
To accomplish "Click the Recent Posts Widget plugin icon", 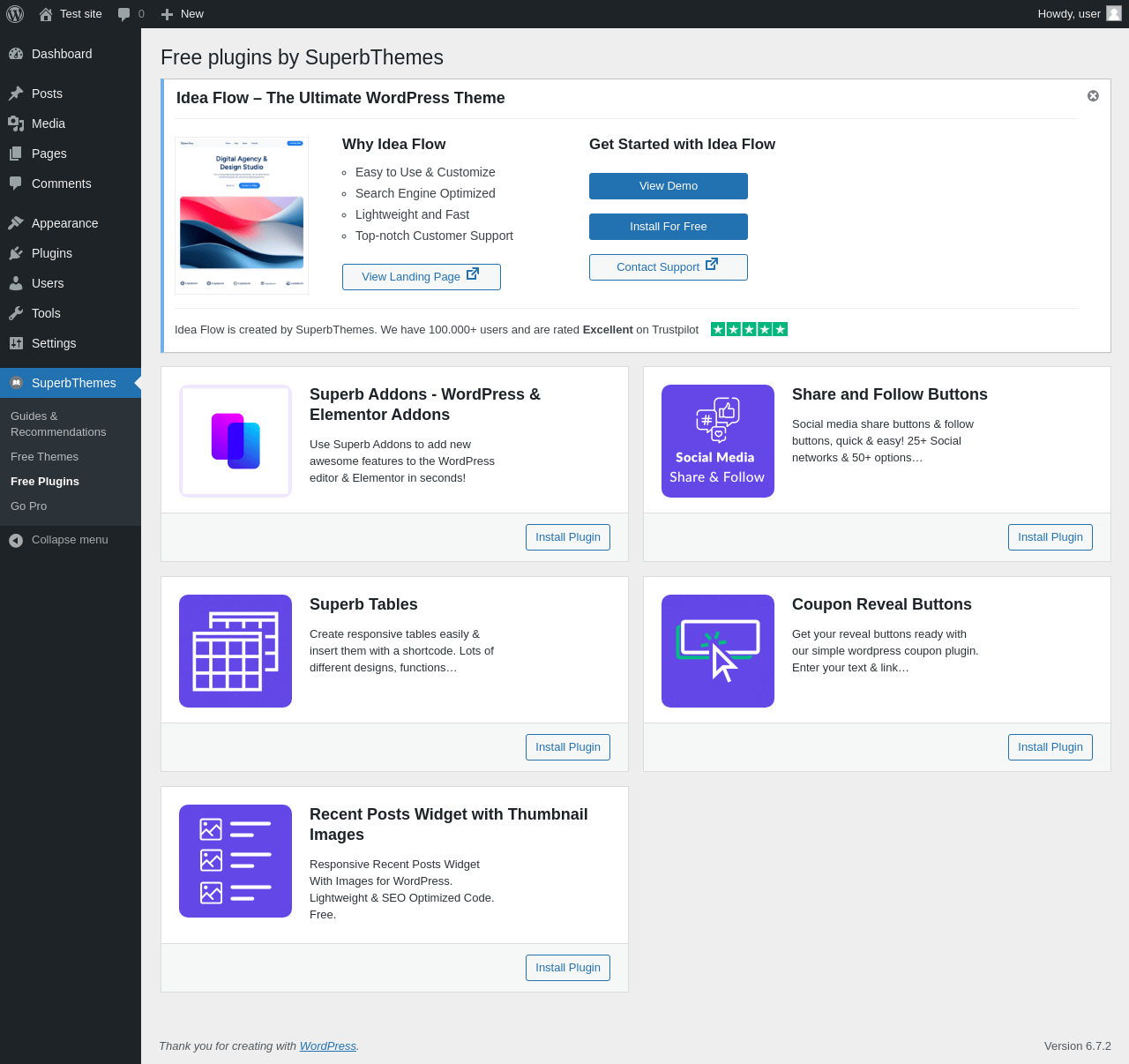I will [236, 861].
